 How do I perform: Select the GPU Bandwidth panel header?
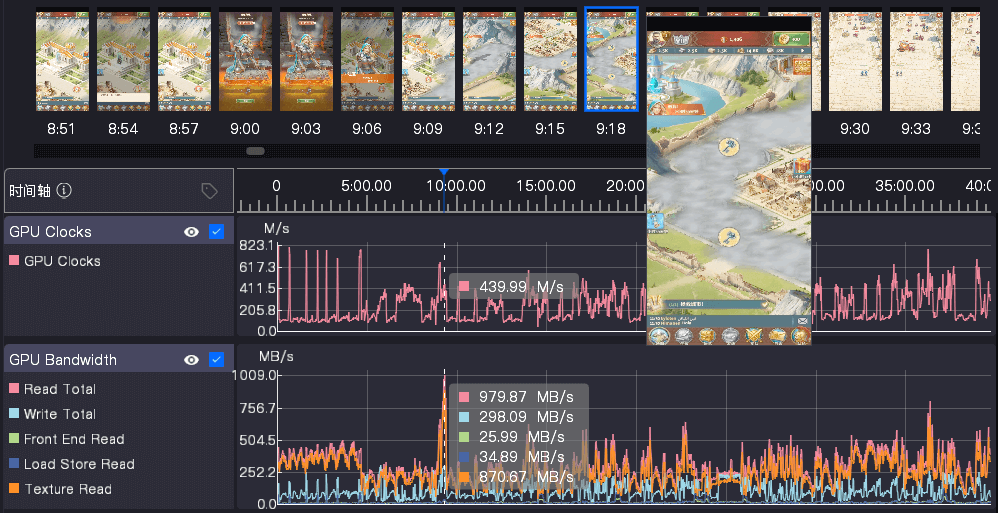(x=119, y=358)
